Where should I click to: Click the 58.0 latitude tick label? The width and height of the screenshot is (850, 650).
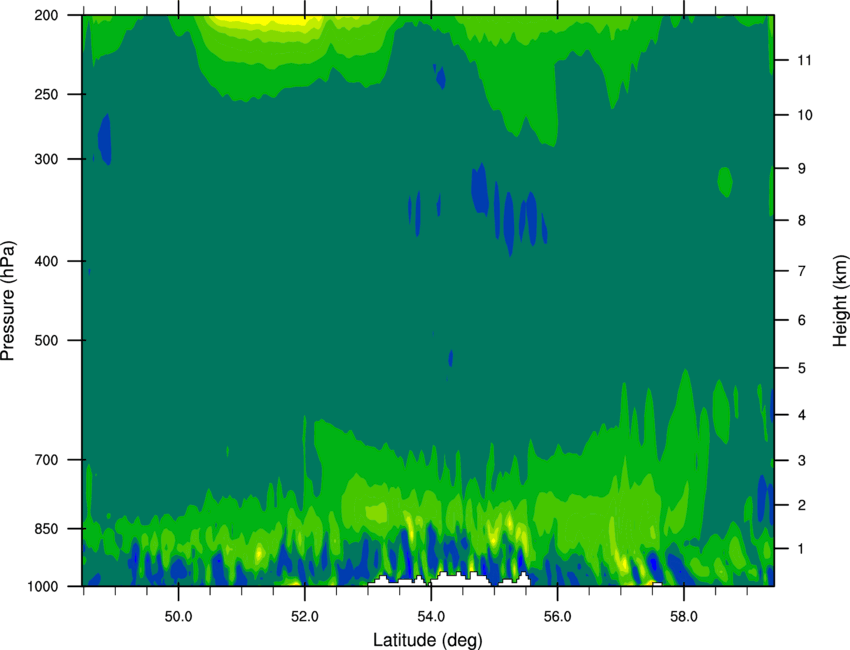[x=684, y=617]
